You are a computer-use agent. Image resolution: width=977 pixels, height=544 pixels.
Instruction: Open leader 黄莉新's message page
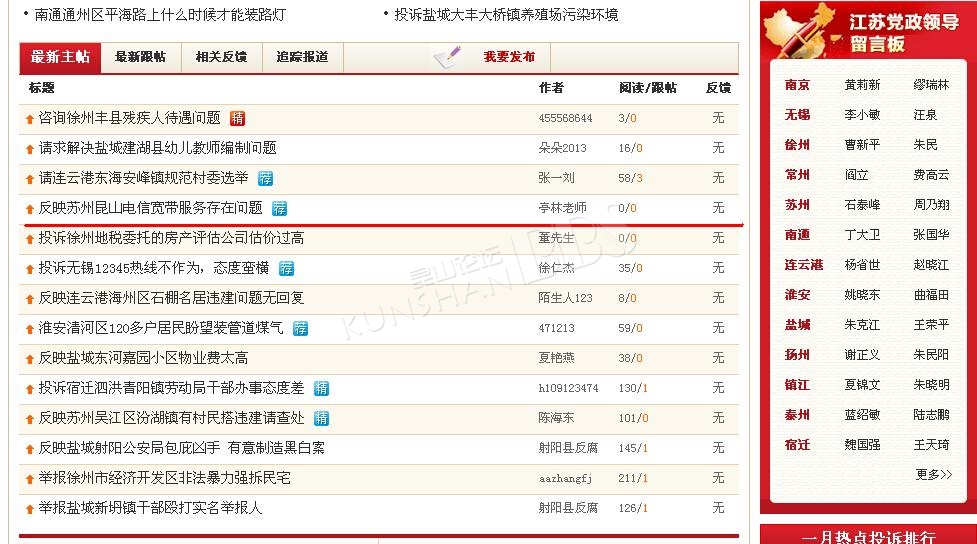(x=862, y=85)
